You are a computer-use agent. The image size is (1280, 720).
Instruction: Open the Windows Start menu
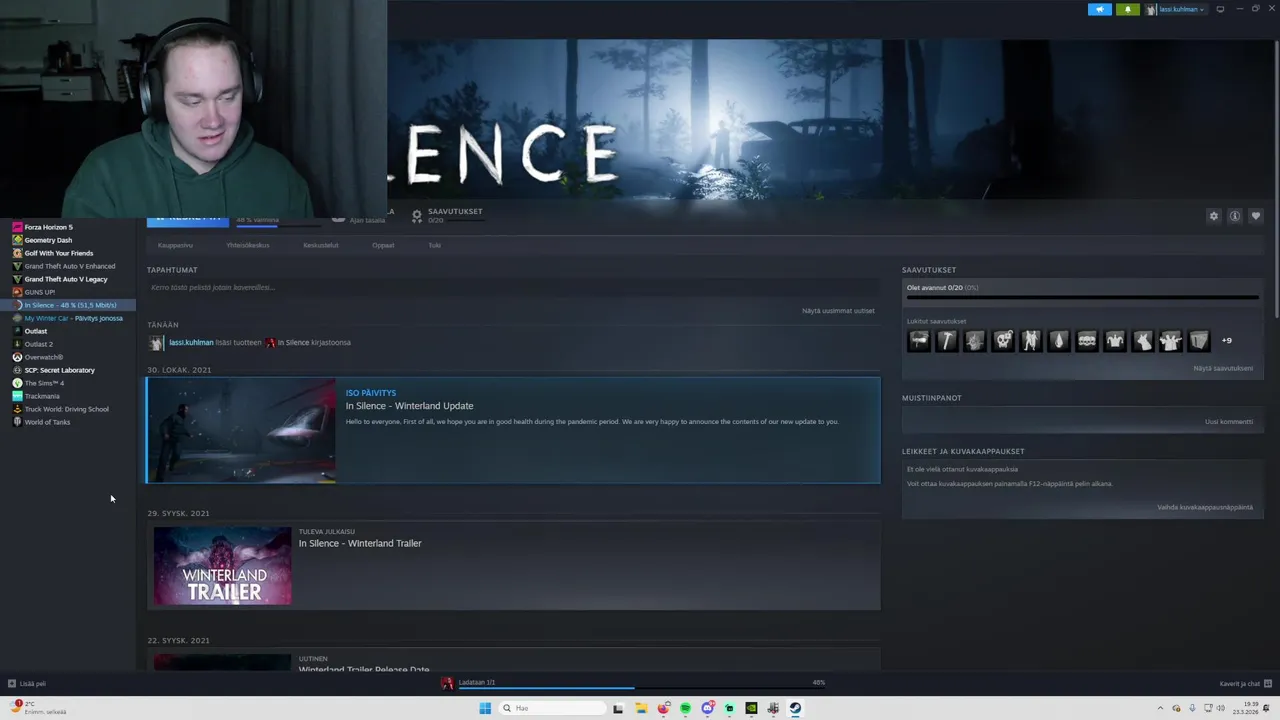click(x=485, y=708)
